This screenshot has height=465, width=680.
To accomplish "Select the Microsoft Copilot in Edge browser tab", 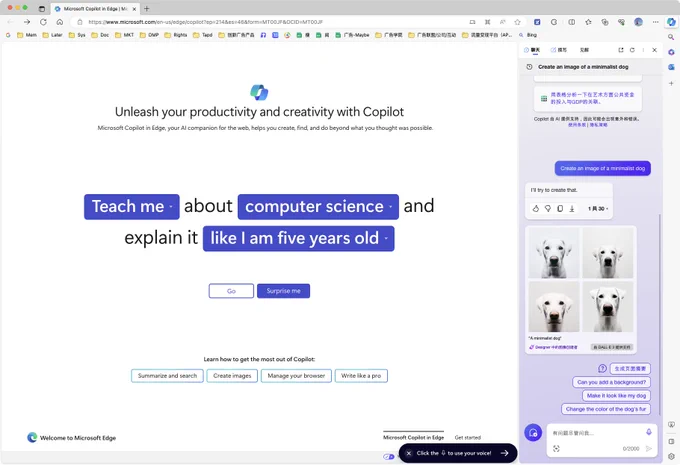I will click(95, 8).
